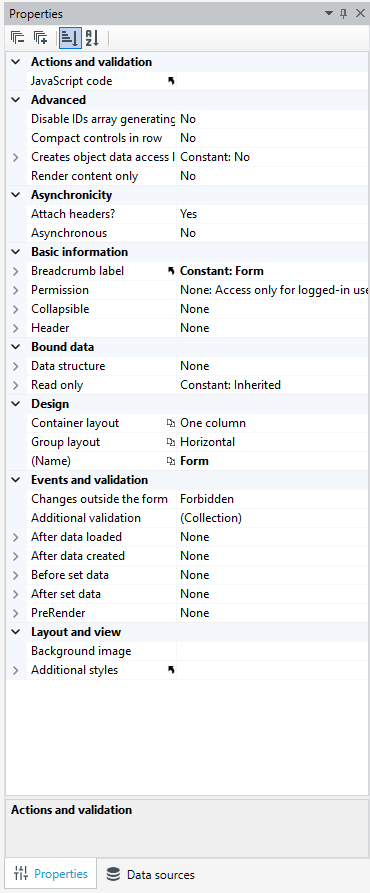
Task: Click the copy icon next to Container layout
Action: (x=171, y=423)
